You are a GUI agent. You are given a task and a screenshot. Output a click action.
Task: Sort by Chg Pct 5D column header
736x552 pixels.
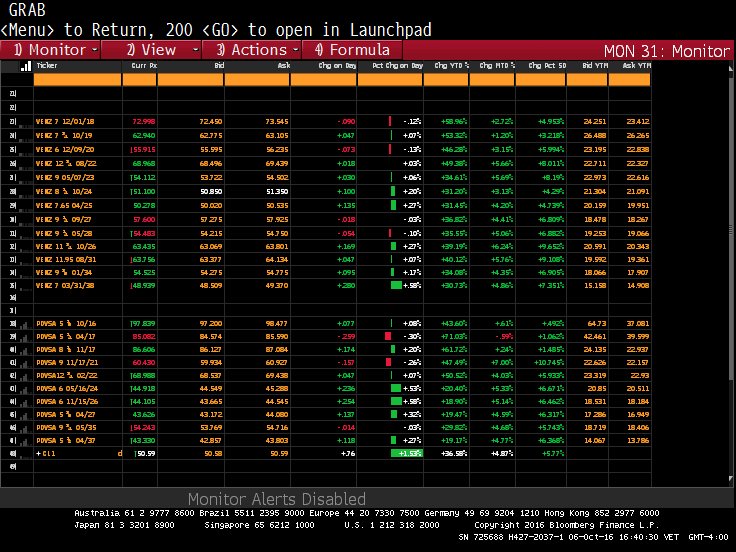pyautogui.click(x=547, y=66)
